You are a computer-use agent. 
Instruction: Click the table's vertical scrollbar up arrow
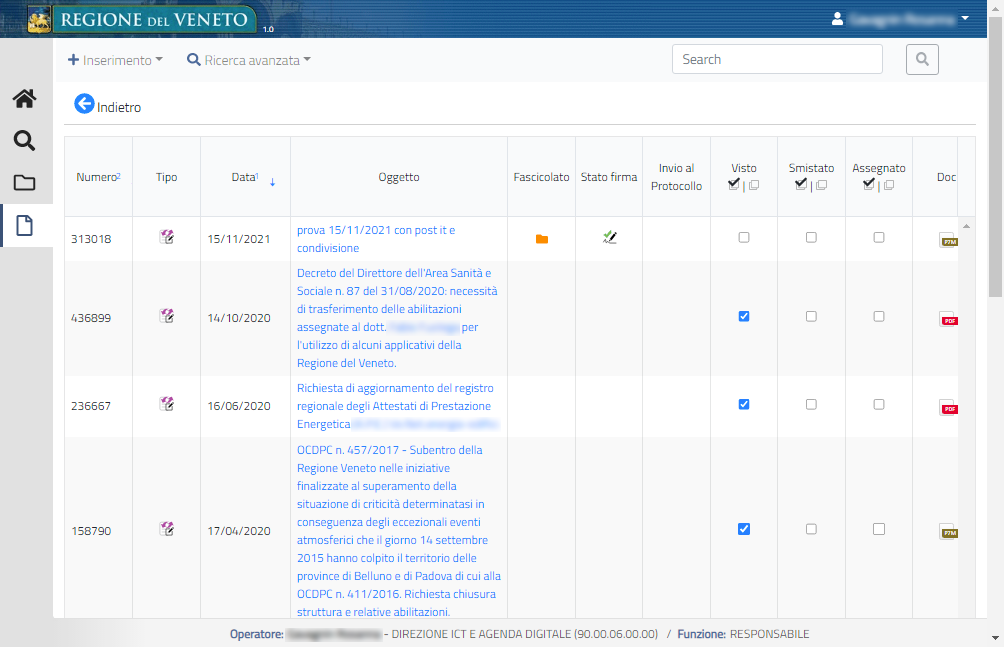coord(966,226)
